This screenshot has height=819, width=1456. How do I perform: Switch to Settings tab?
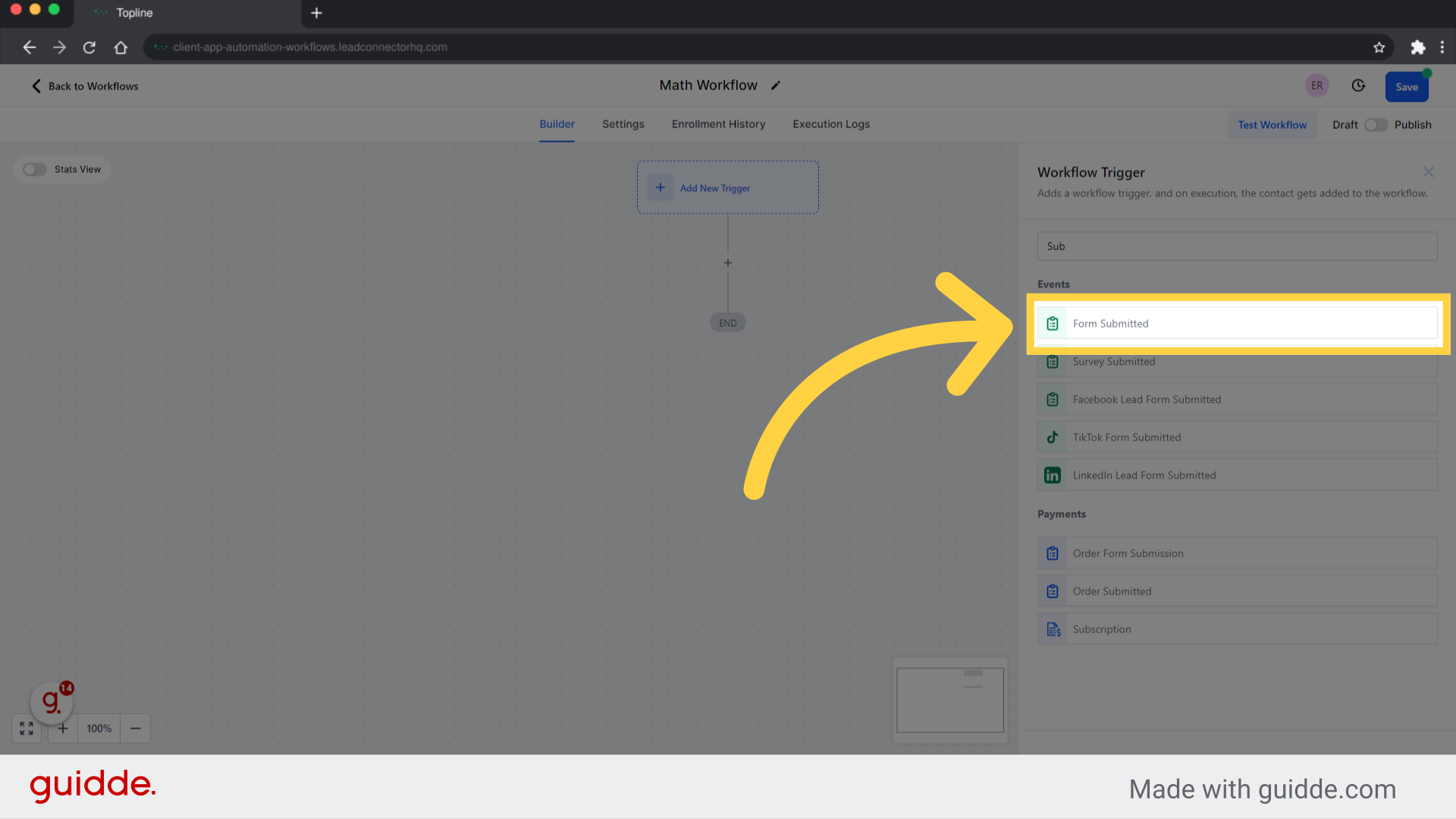(x=623, y=124)
